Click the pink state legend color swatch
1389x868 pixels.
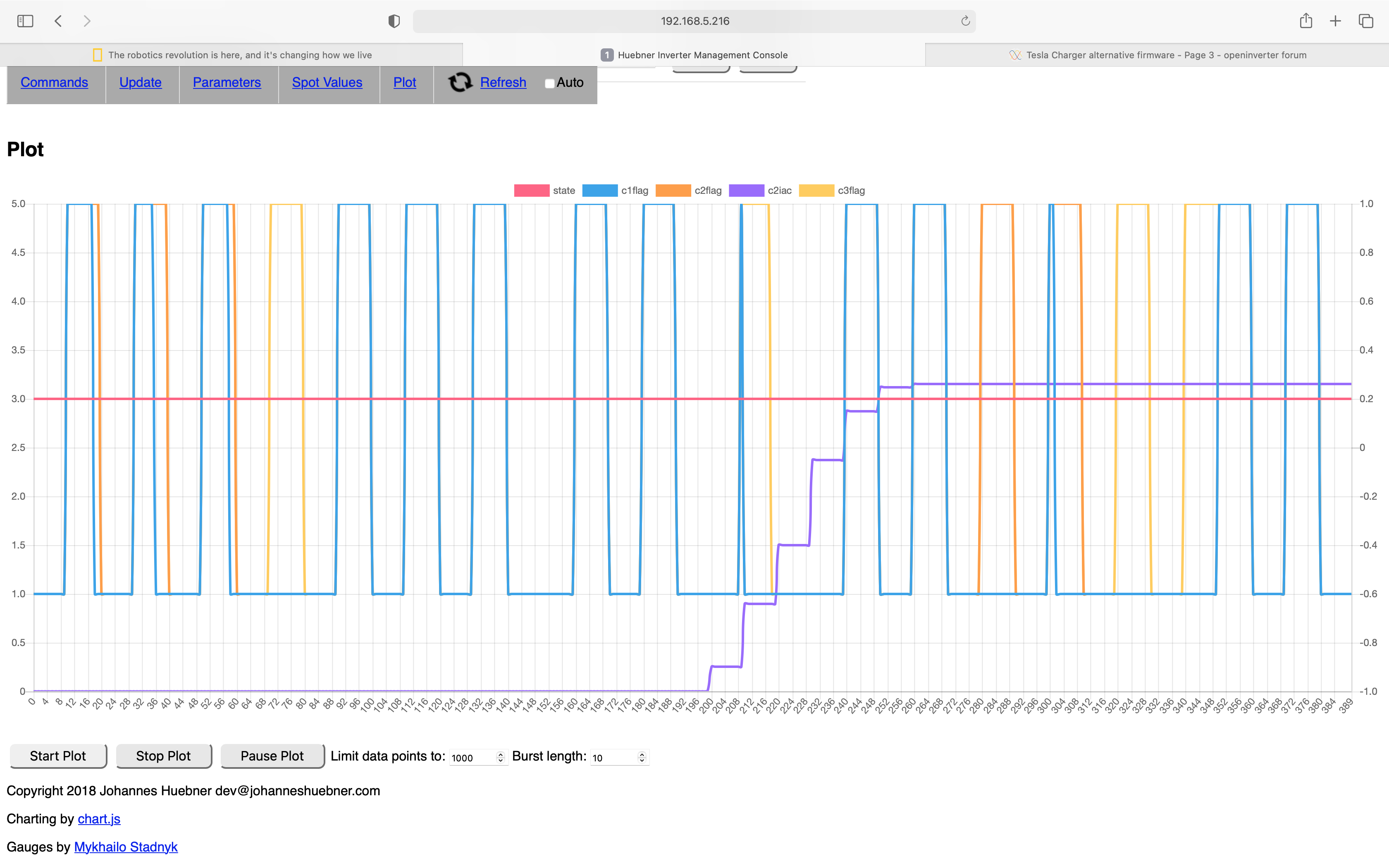coord(532,191)
